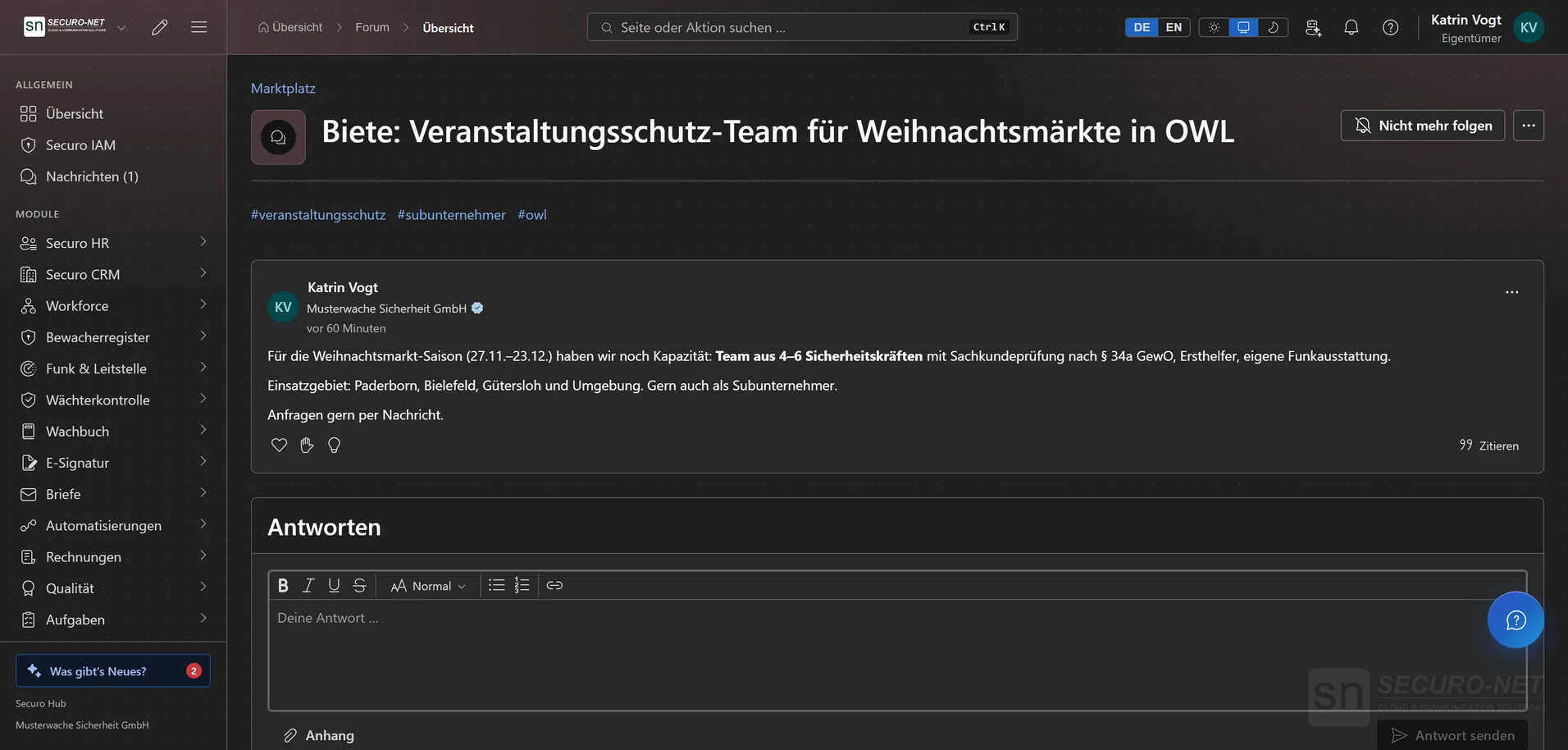Screen dimensions: 1568x750
Task: Expand the Funk & Leitstelle module
Action: tap(203, 367)
